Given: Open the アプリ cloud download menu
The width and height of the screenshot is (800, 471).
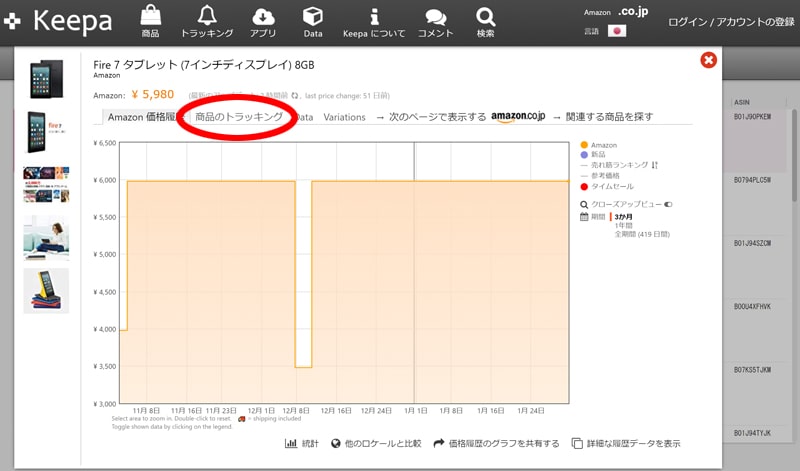Looking at the screenshot, I should point(263,21).
